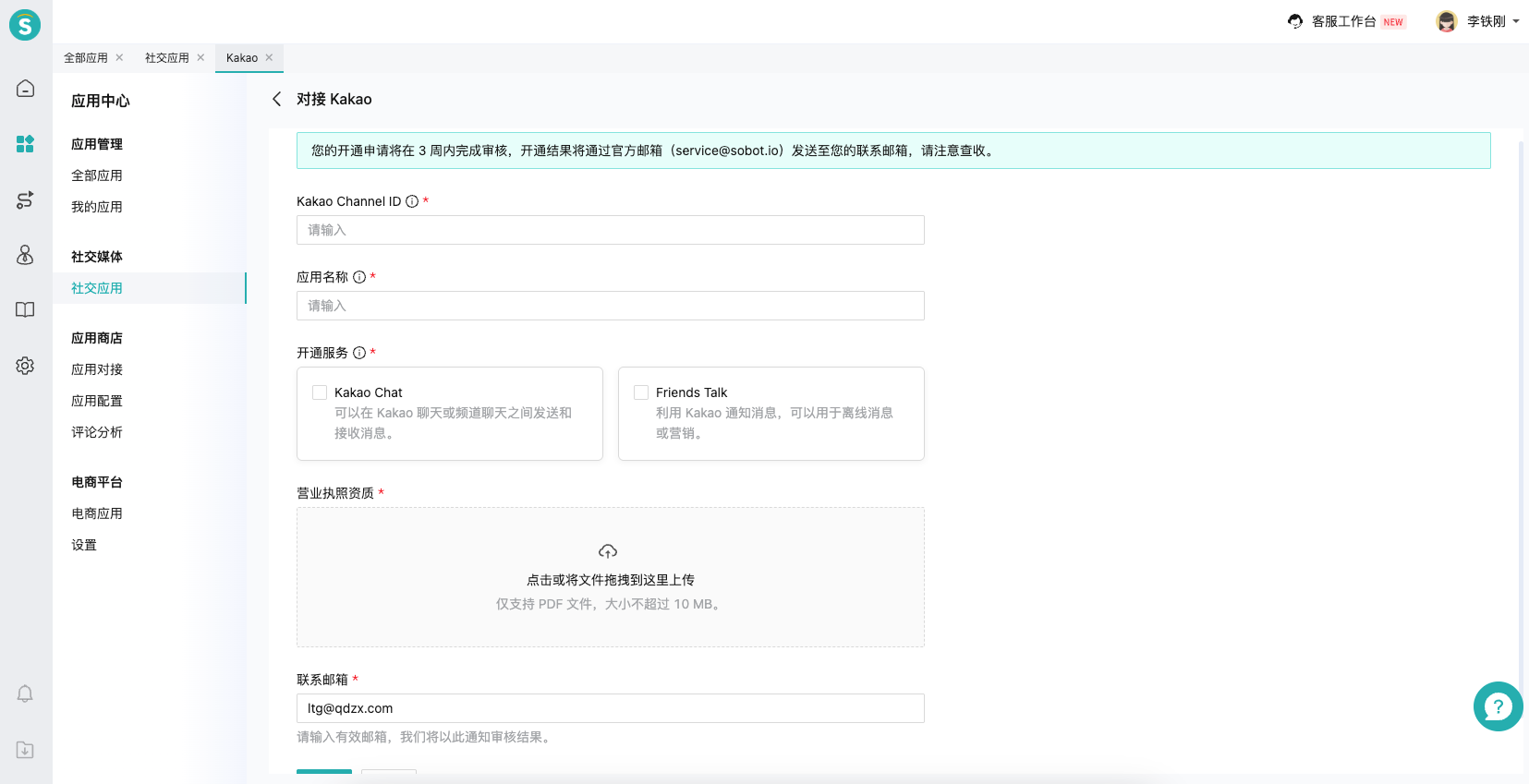This screenshot has height=784, width=1529.
Task: Switch to the 社交应用 tab
Action: [167, 57]
